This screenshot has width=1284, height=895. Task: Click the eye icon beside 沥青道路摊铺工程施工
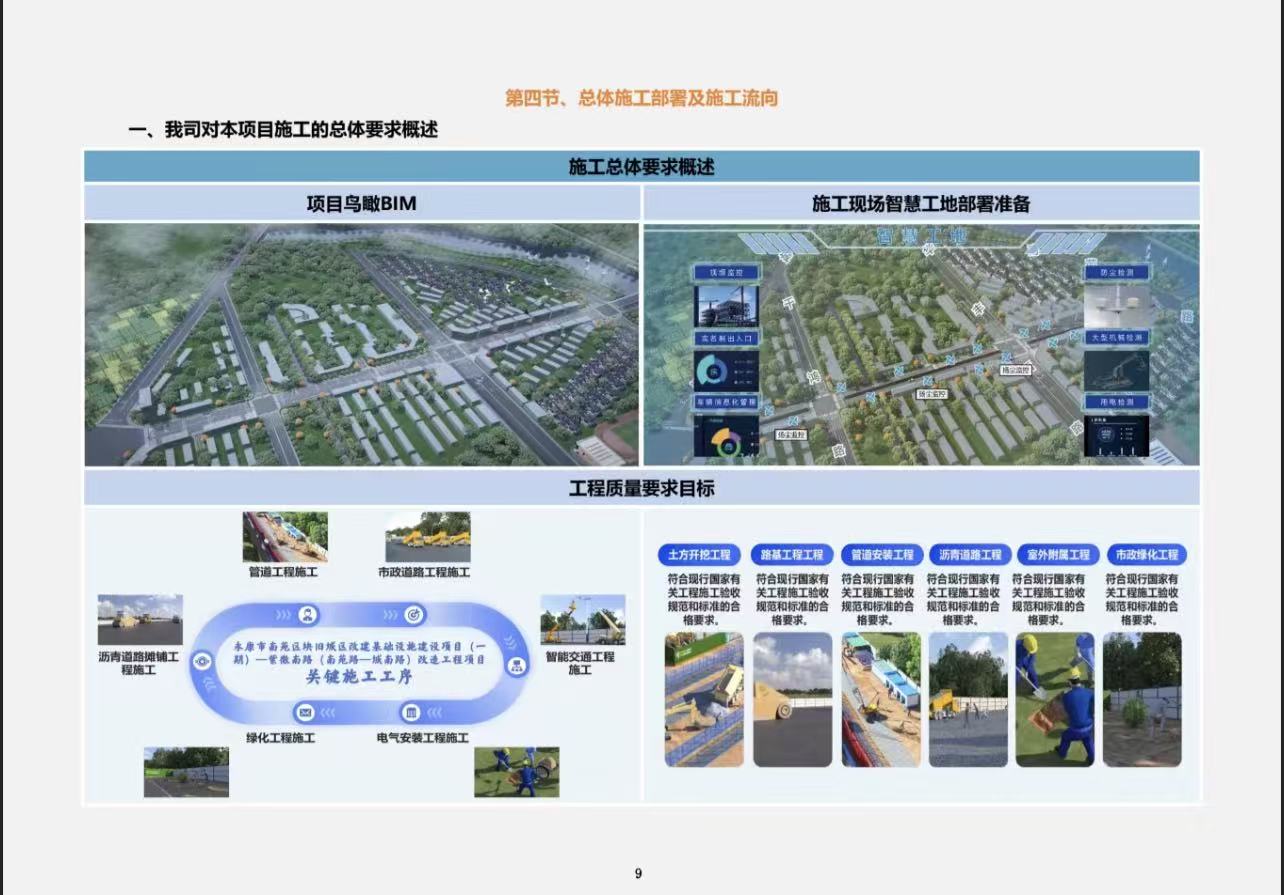point(203,660)
